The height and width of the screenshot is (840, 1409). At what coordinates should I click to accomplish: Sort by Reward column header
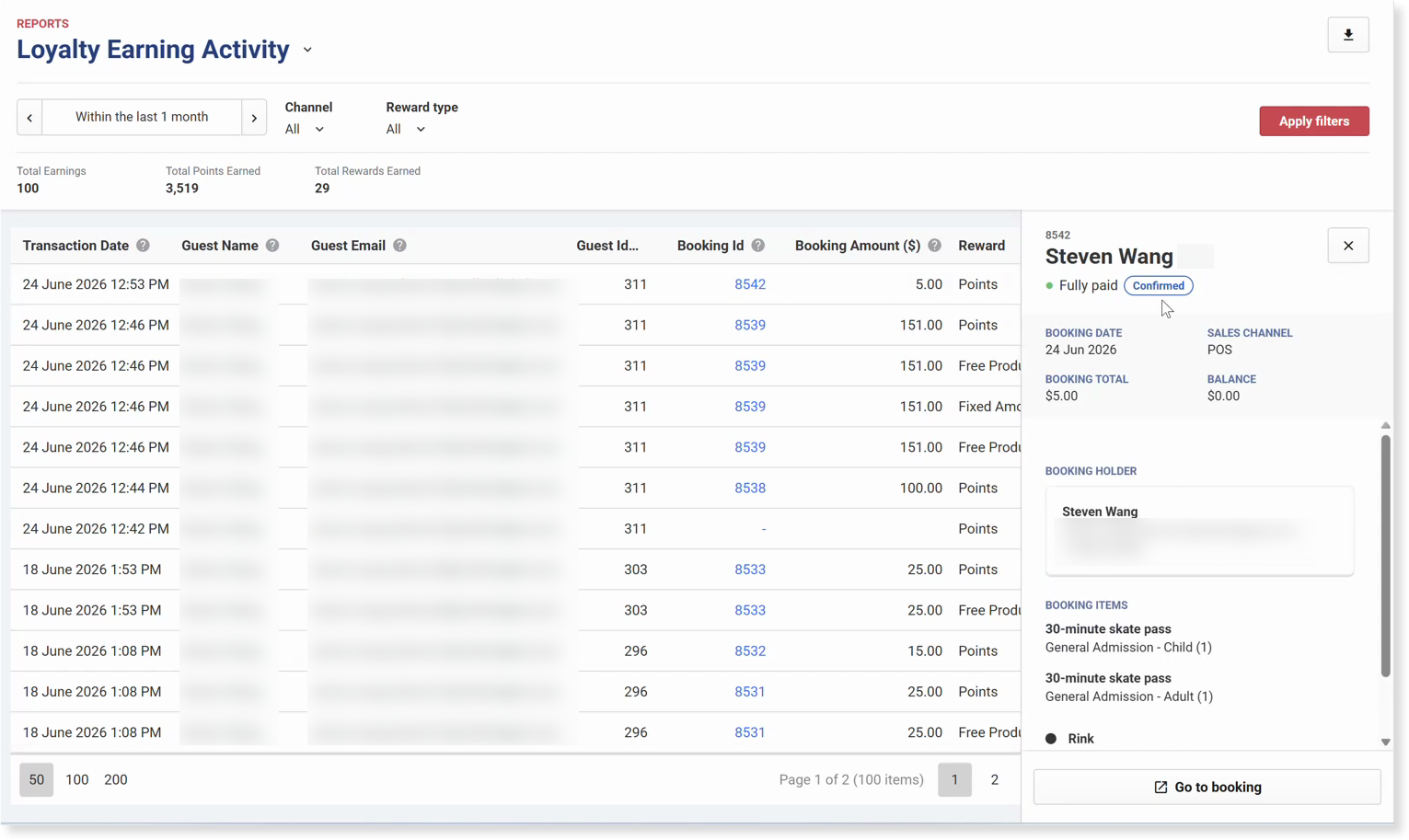[x=981, y=246]
